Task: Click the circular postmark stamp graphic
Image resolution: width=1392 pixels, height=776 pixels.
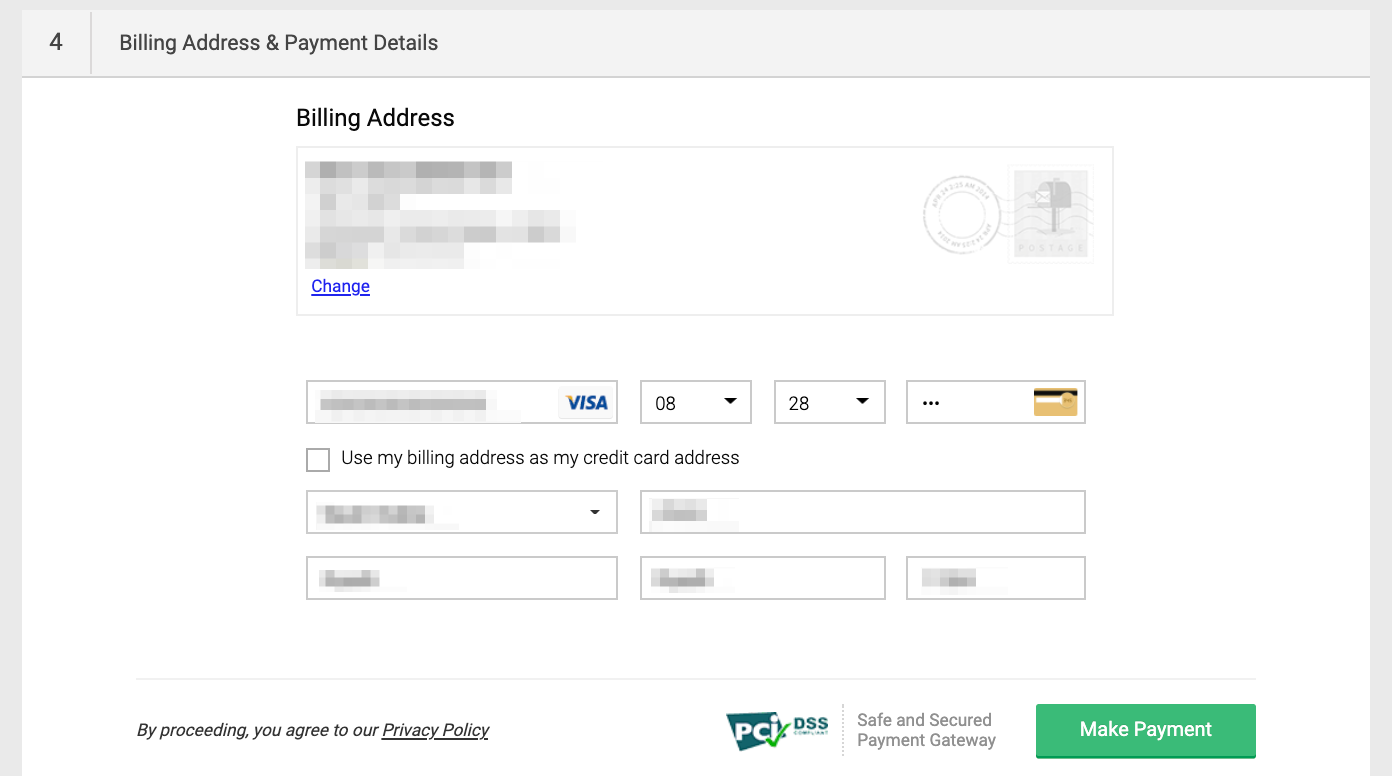Action: click(960, 215)
